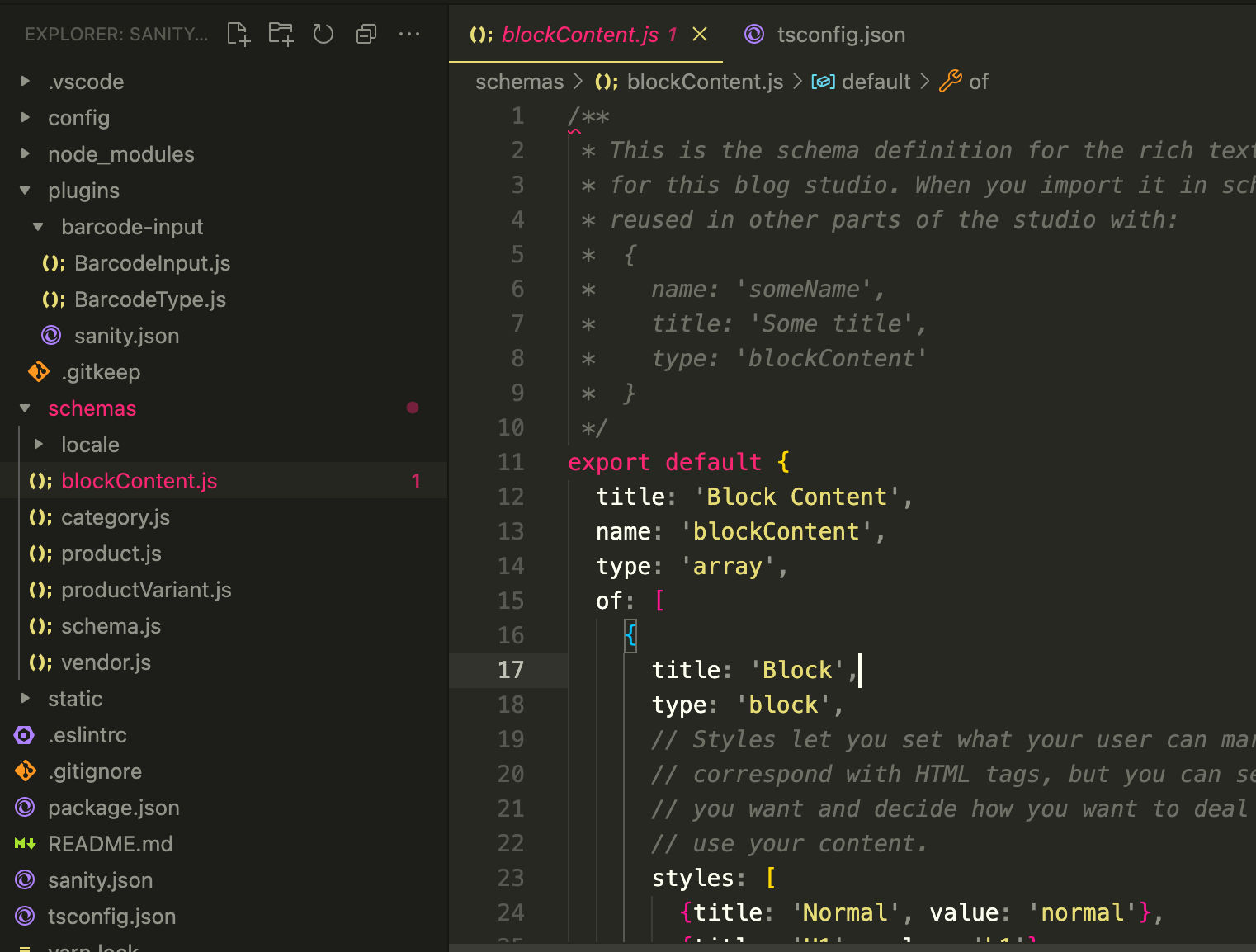Click the 'of' property in breadcrumb
This screenshot has height=952, width=1256.
pos(979,82)
